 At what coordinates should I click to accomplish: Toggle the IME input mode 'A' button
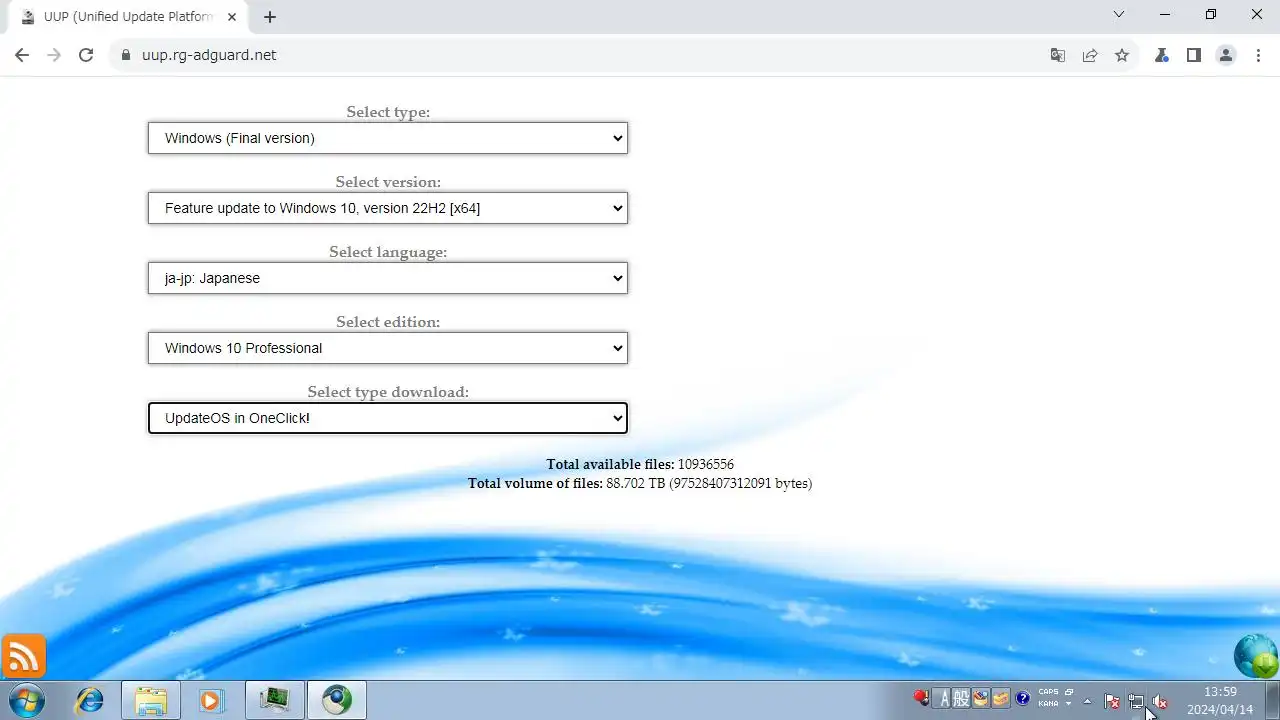click(x=943, y=698)
